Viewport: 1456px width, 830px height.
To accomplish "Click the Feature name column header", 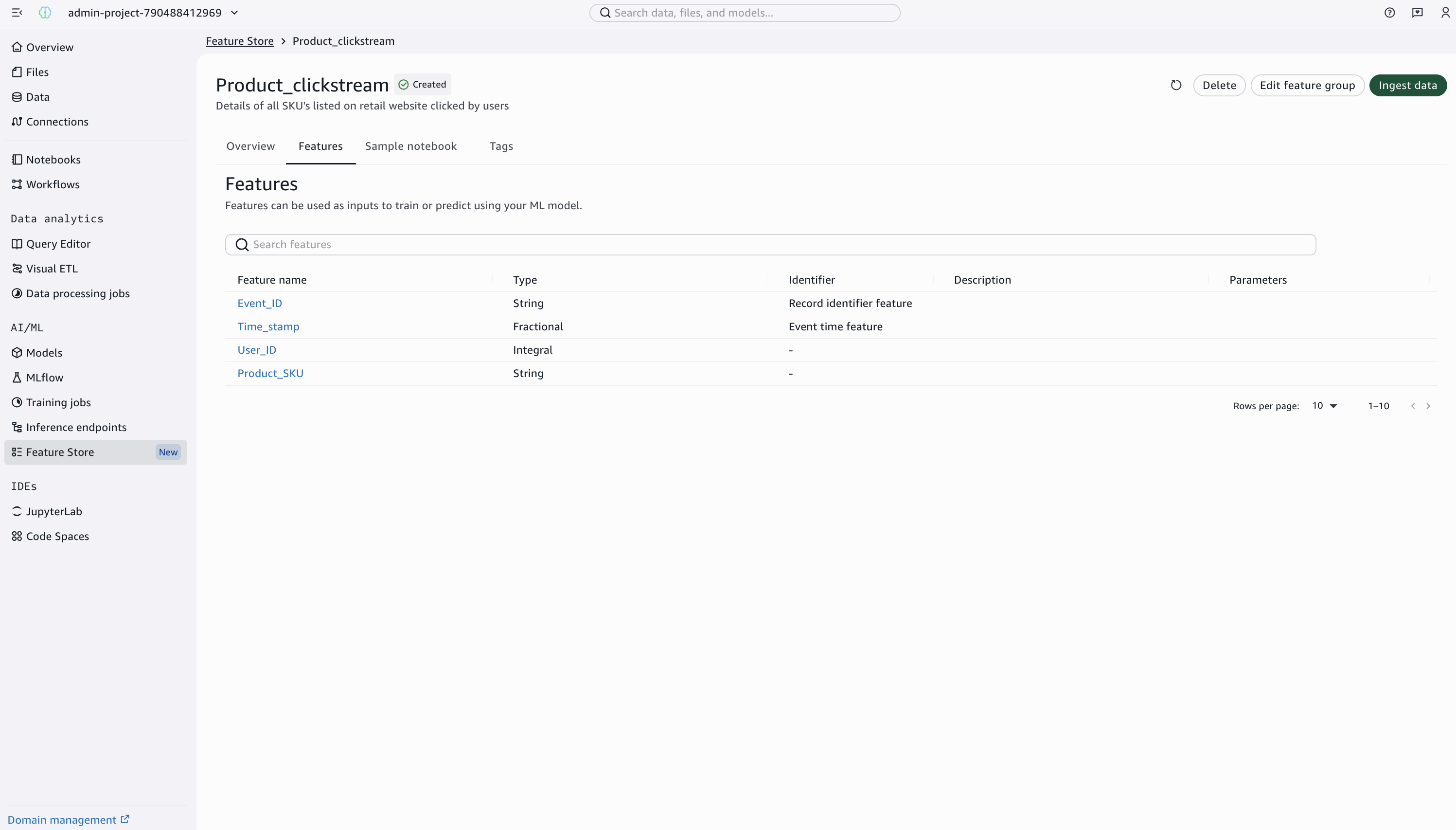I will point(272,280).
